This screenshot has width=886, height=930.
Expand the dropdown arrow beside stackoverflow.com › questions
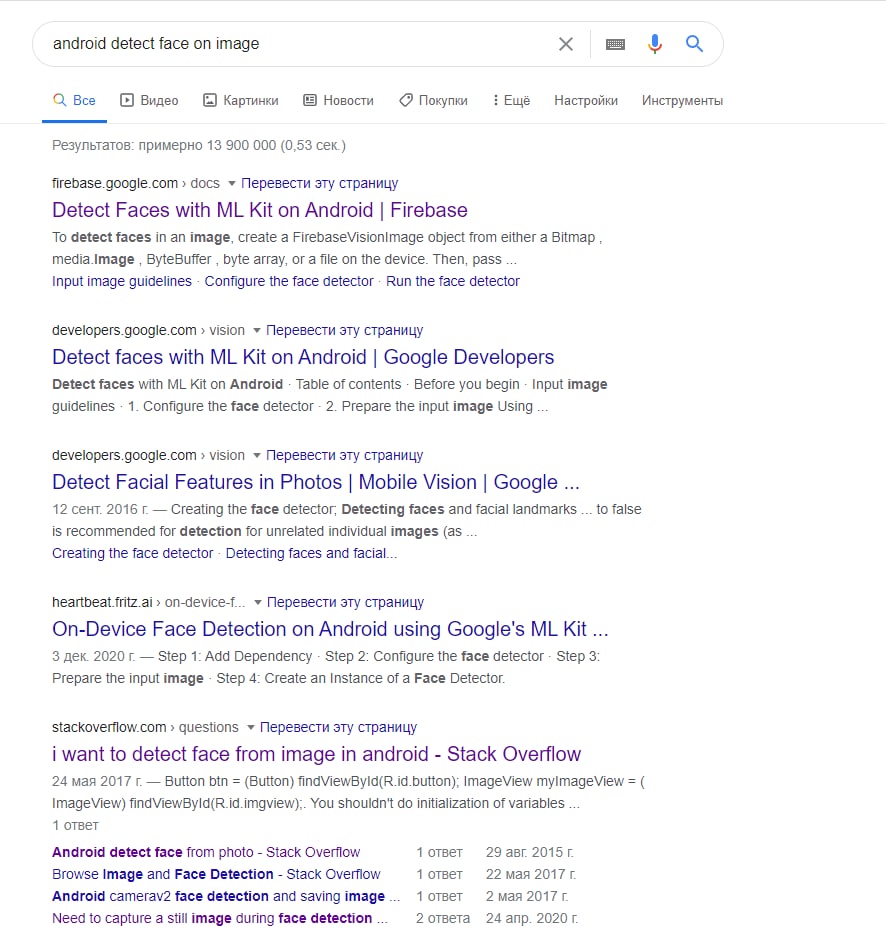[x=250, y=728]
